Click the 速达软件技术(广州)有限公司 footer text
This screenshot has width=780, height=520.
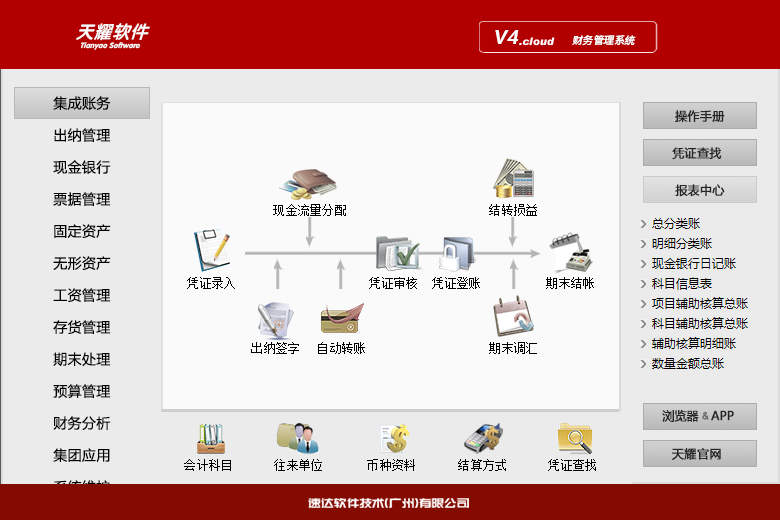(389, 503)
